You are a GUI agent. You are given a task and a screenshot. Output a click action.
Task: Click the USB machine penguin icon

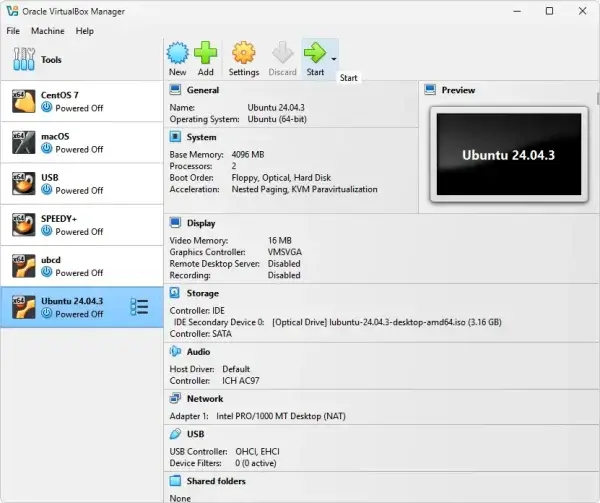click(23, 184)
